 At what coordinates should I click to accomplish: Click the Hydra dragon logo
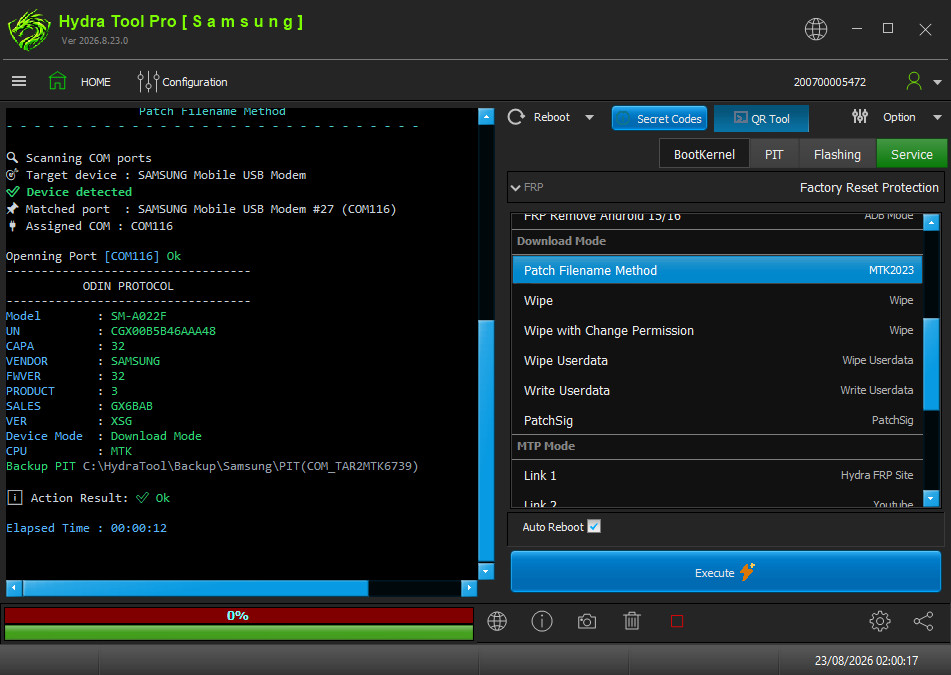point(29,30)
